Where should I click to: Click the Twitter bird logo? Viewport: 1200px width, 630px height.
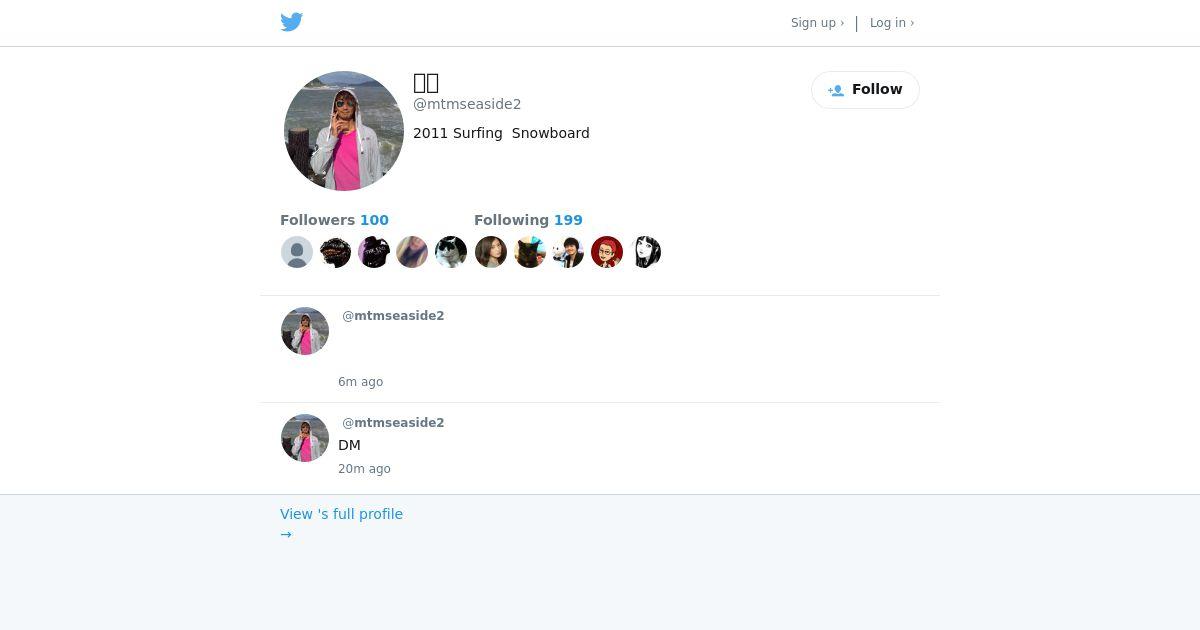pyautogui.click(x=292, y=22)
